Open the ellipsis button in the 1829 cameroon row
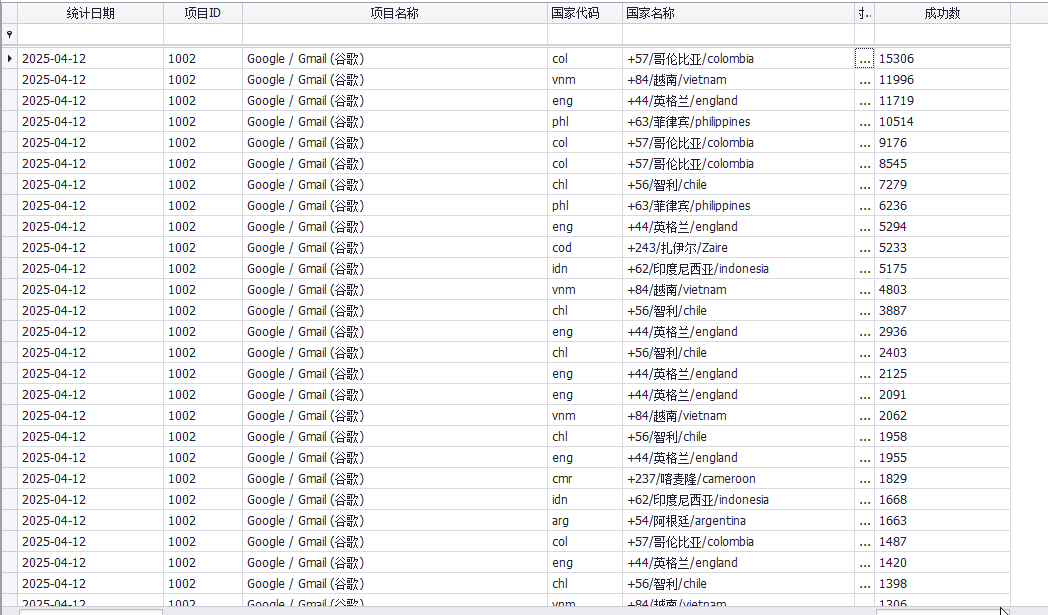 pos(864,479)
